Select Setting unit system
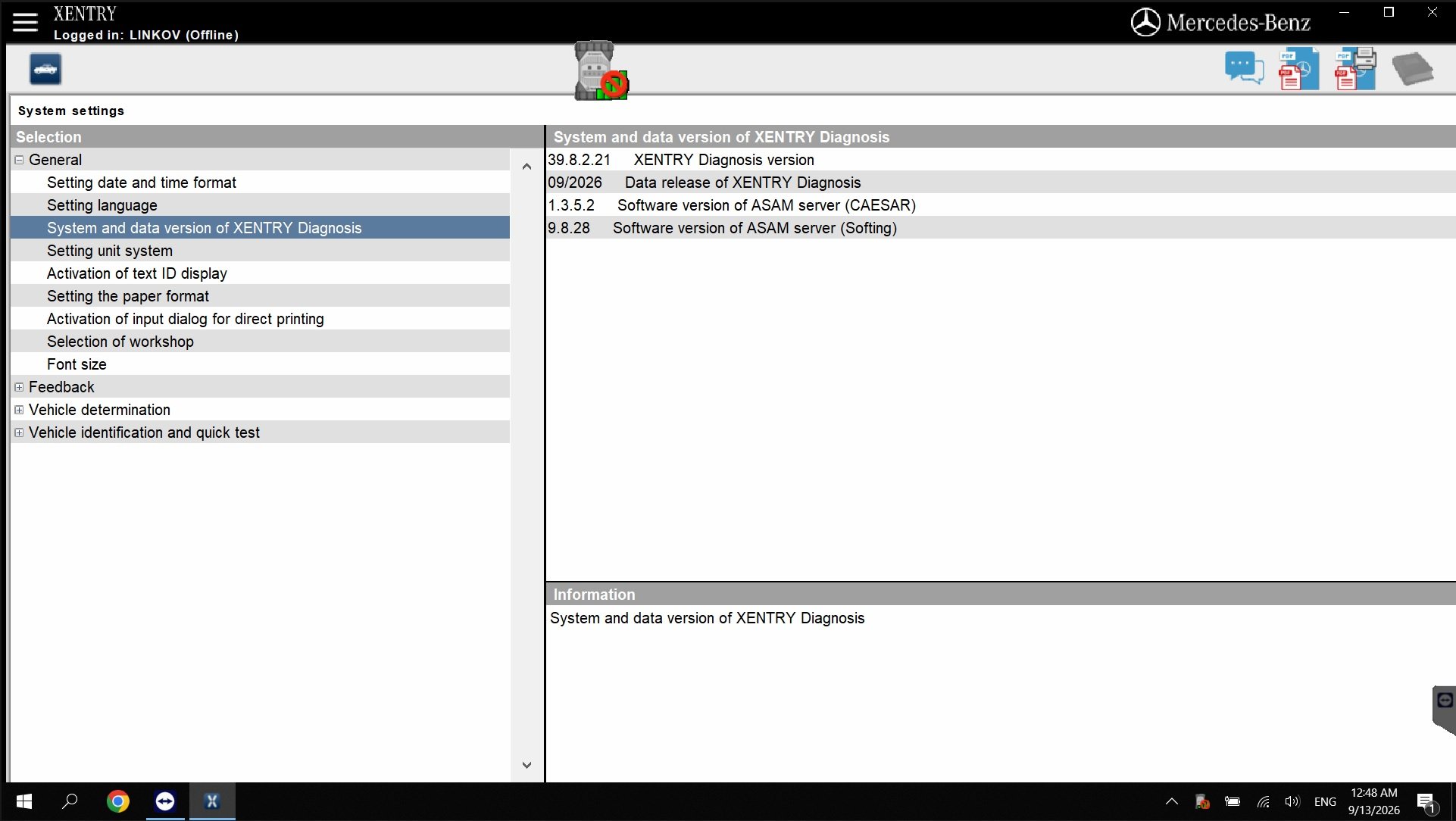Viewport: 1456px width, 821px height. click(260, 251)
